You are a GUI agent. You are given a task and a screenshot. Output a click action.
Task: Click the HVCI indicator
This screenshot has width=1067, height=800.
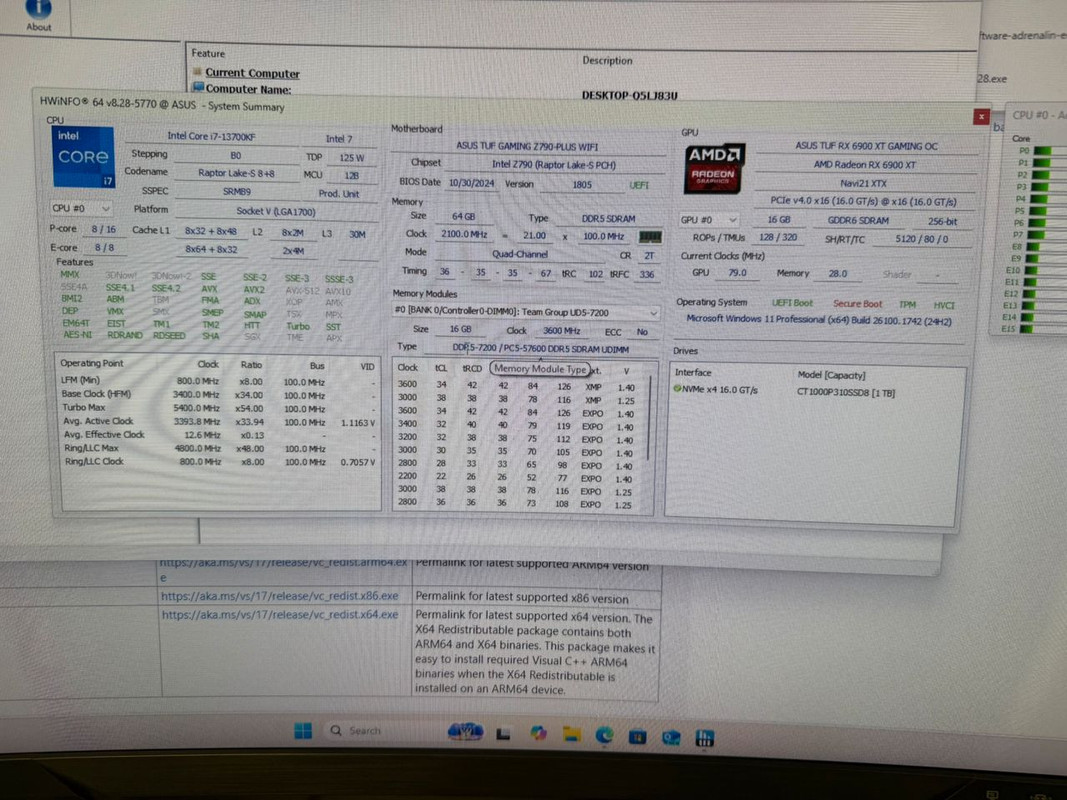click(944, 305)
